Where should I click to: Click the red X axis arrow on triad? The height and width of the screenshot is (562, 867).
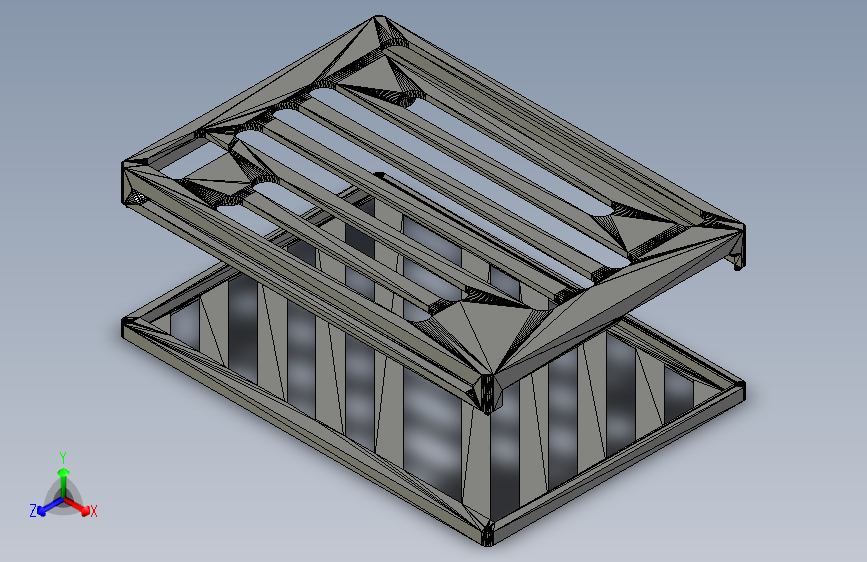pyautogui.click(x=77, y=506)
